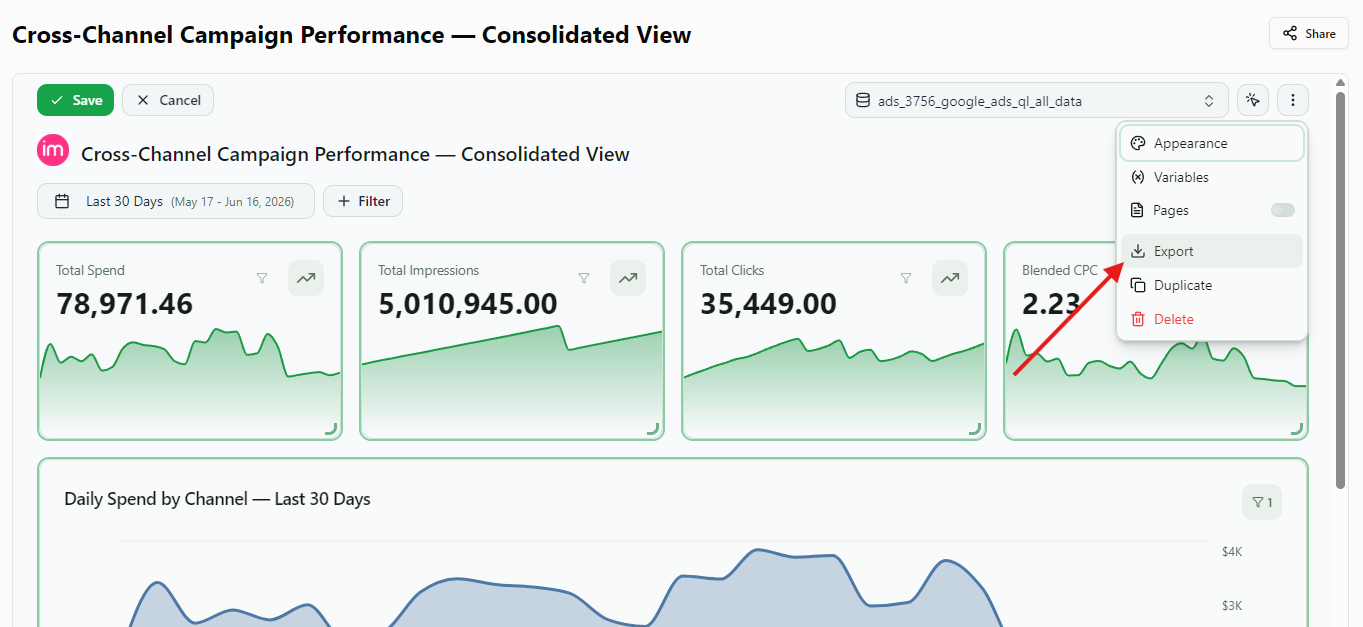
Task: Toggle the Pages switch
Action: click(1282, 210)
